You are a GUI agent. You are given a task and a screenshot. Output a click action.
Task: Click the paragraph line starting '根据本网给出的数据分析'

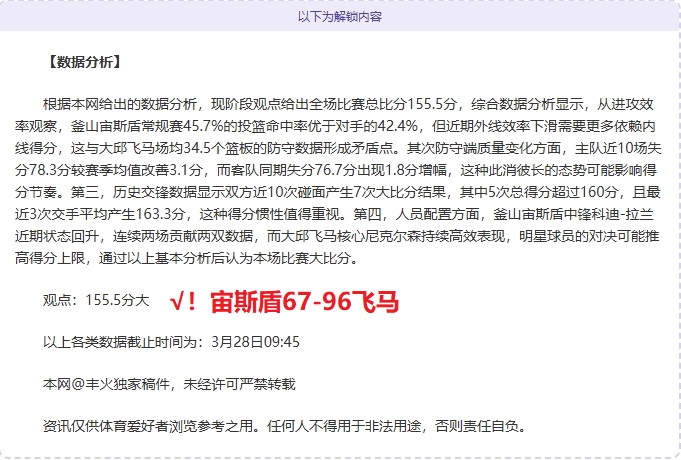[x=348, y=104]
